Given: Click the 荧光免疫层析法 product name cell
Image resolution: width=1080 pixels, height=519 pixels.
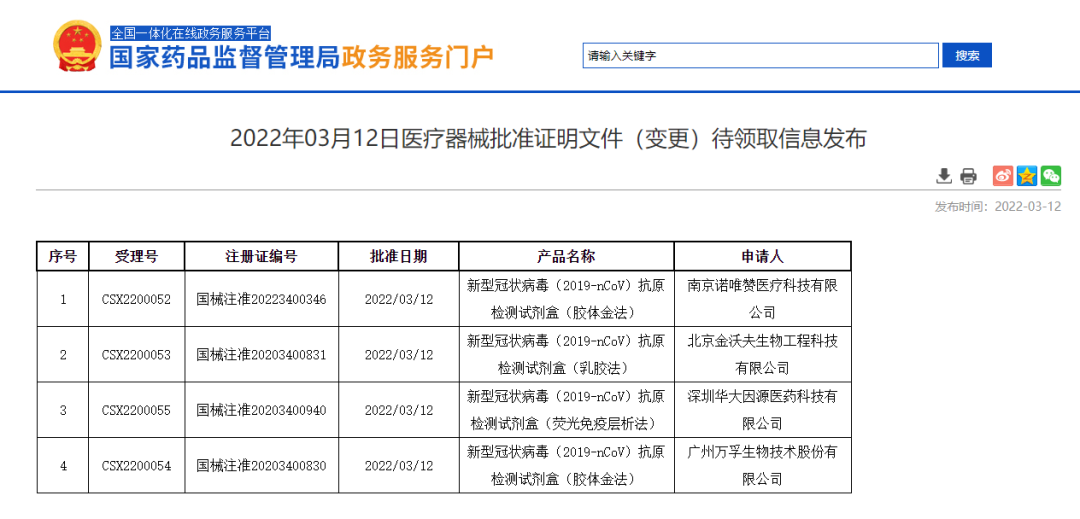Looking at the screenshot, I should [x=565, y=410].
